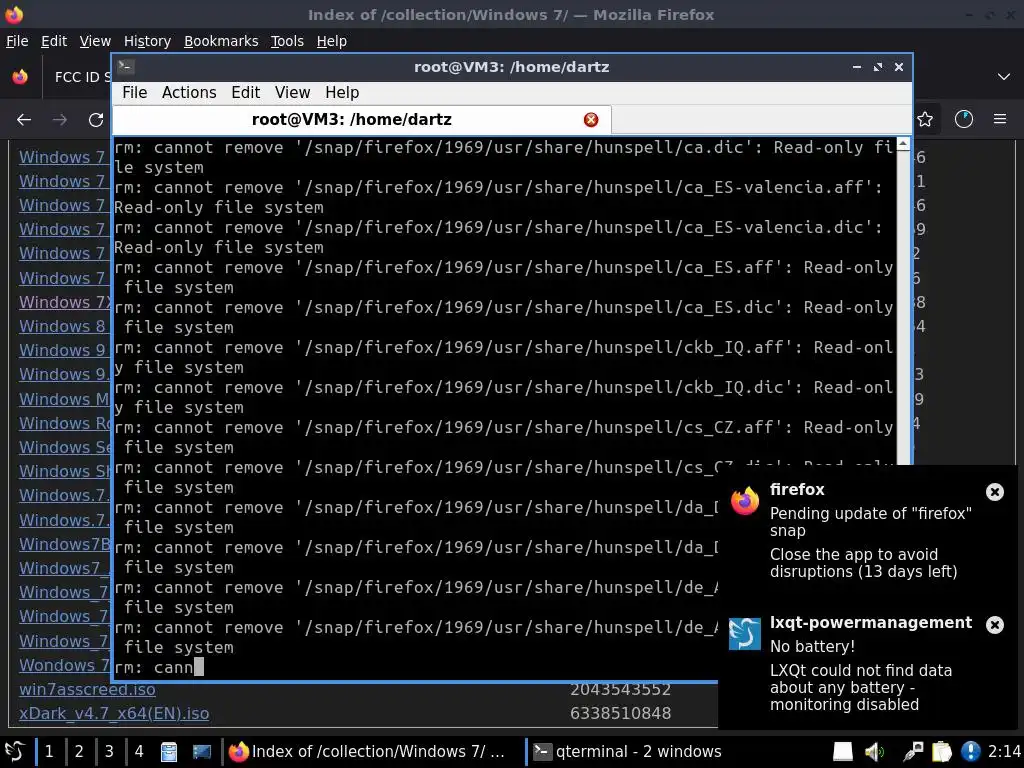
Task: Click terminal scrollbar up arrow
Action: [903, 144]
